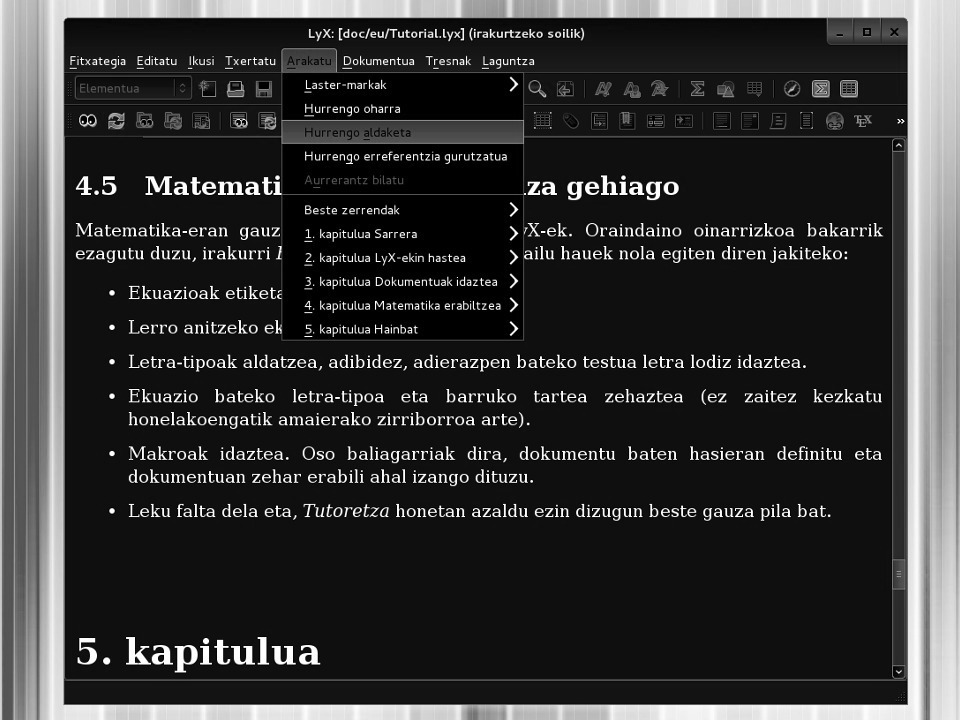This screenshot has width=960, height=720.
Task: Expand the Laster-markak submenu
Action: click(402, 84)
